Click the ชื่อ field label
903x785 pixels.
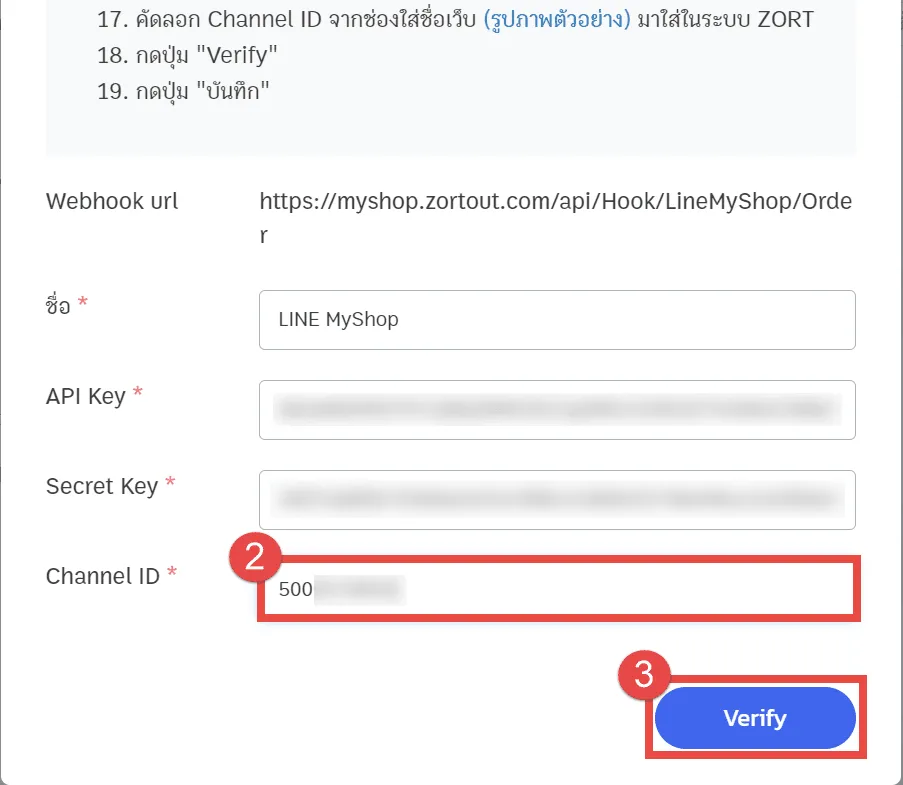[59, 305]
